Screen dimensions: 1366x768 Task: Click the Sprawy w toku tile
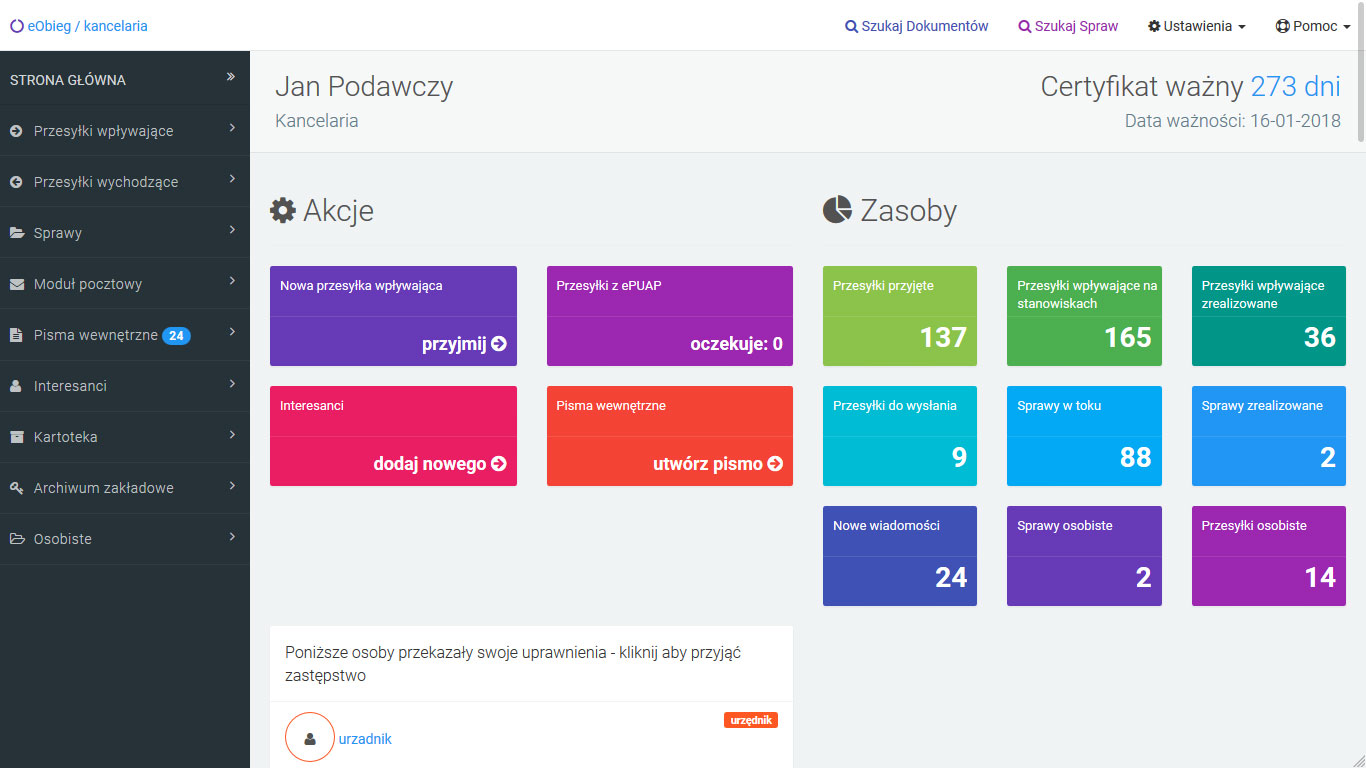pos(1084,436)
